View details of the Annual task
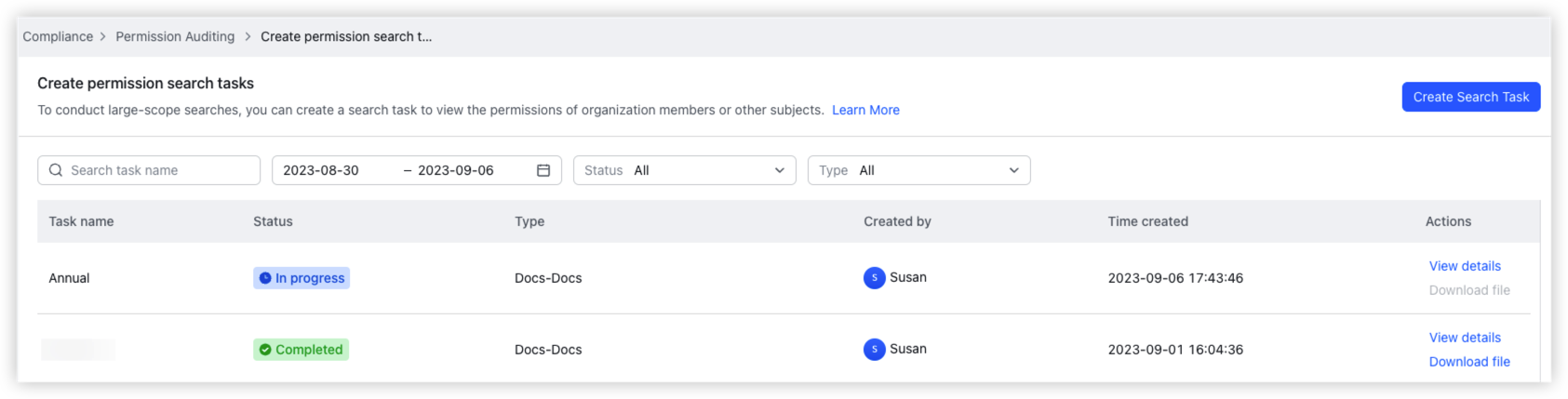 pyautogui.click(x=1465, y=266)
